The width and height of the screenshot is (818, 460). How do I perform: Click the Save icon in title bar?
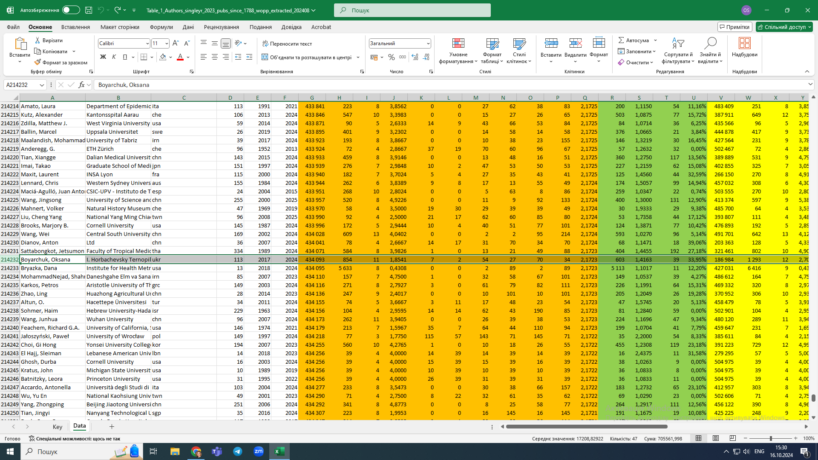89,10
